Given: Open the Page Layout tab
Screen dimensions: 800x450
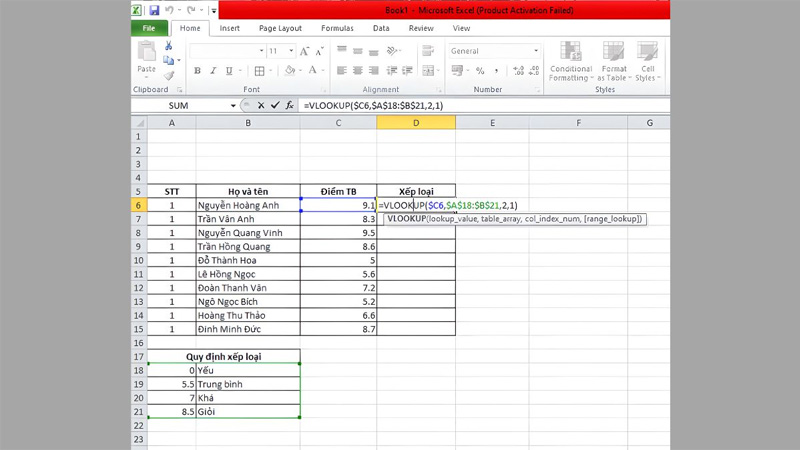Looking at the screenshot, I should coord(280,29).
